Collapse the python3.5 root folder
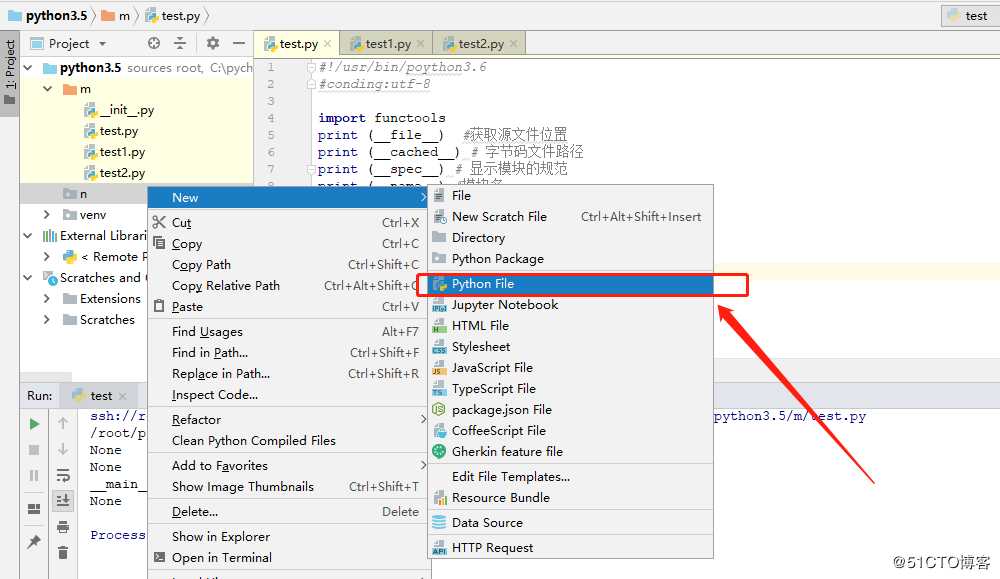This screenshot has width=1000, height=579. [28, 68]
